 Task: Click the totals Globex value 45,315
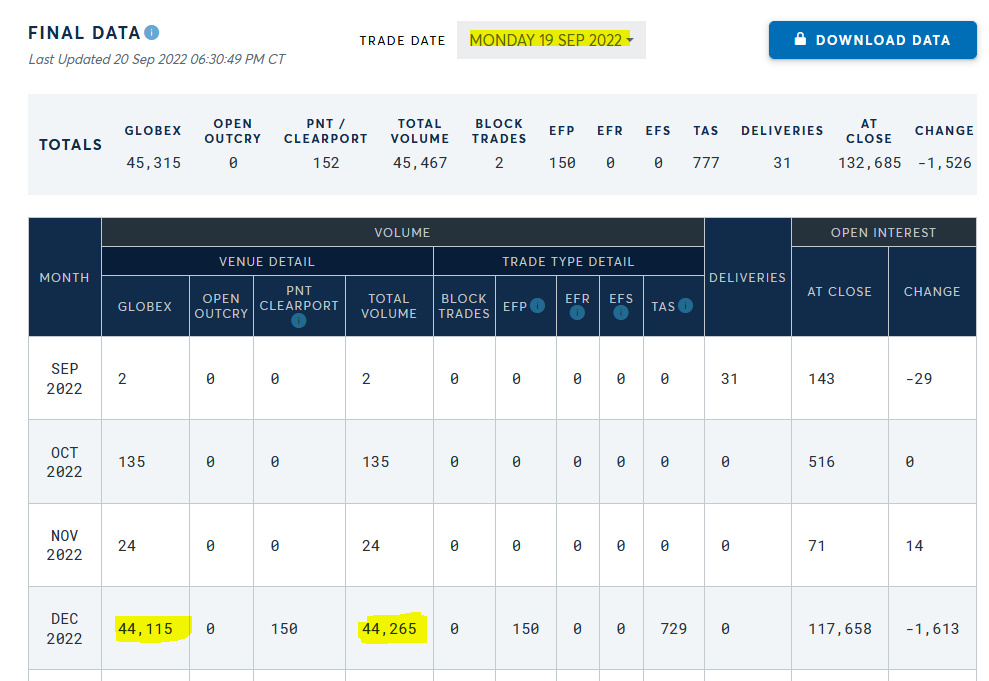(153, 163)
